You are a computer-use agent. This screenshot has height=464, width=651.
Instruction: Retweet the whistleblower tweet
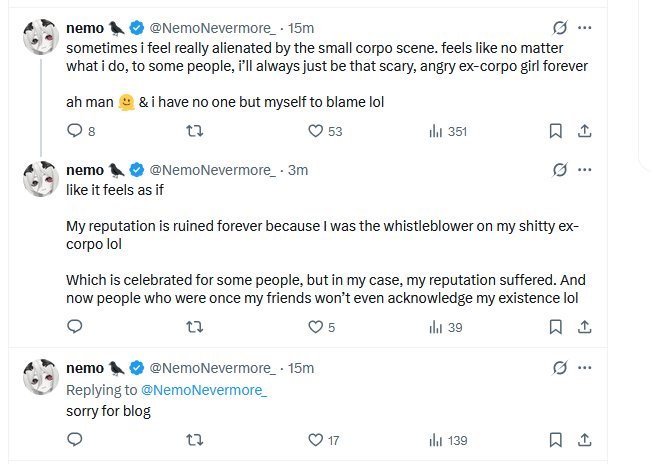196,326
